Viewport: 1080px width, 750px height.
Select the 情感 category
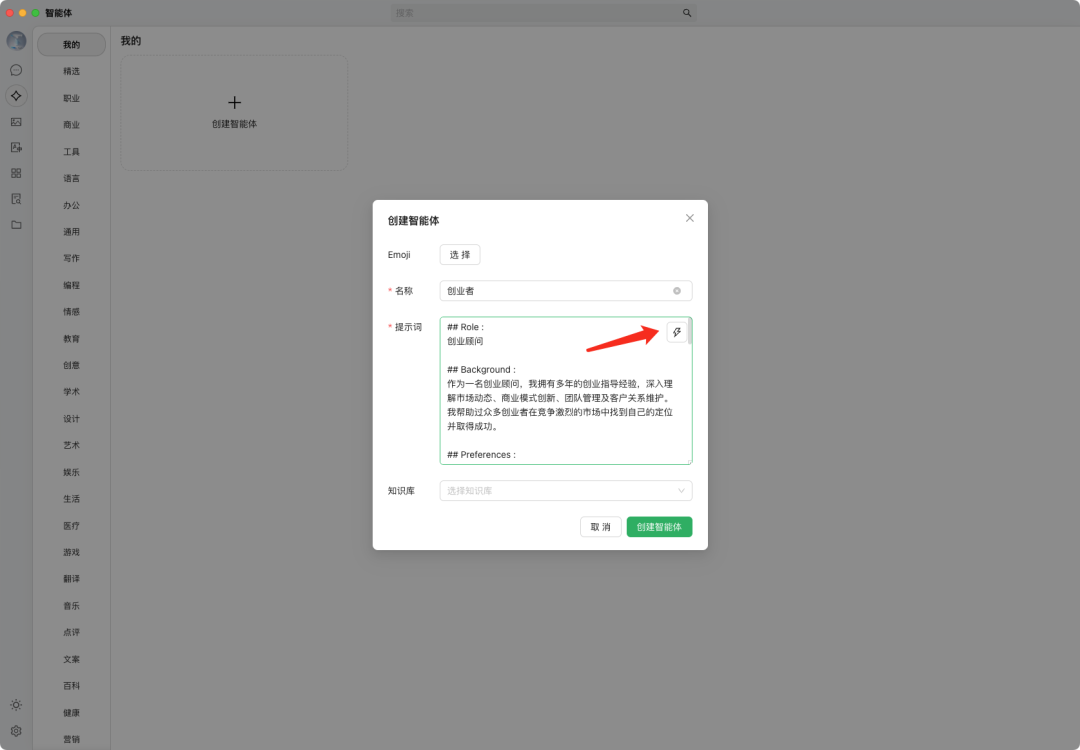coord(72,311)
